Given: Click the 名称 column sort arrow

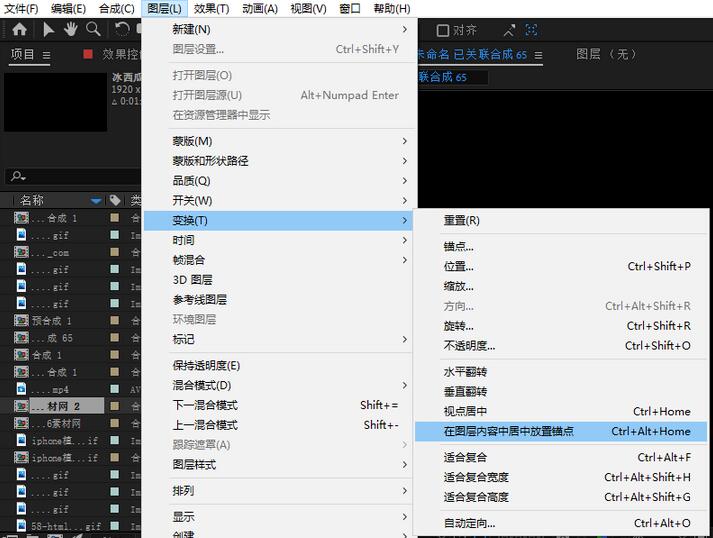Looking at the screenshot, I should click(x=96, y=200).
